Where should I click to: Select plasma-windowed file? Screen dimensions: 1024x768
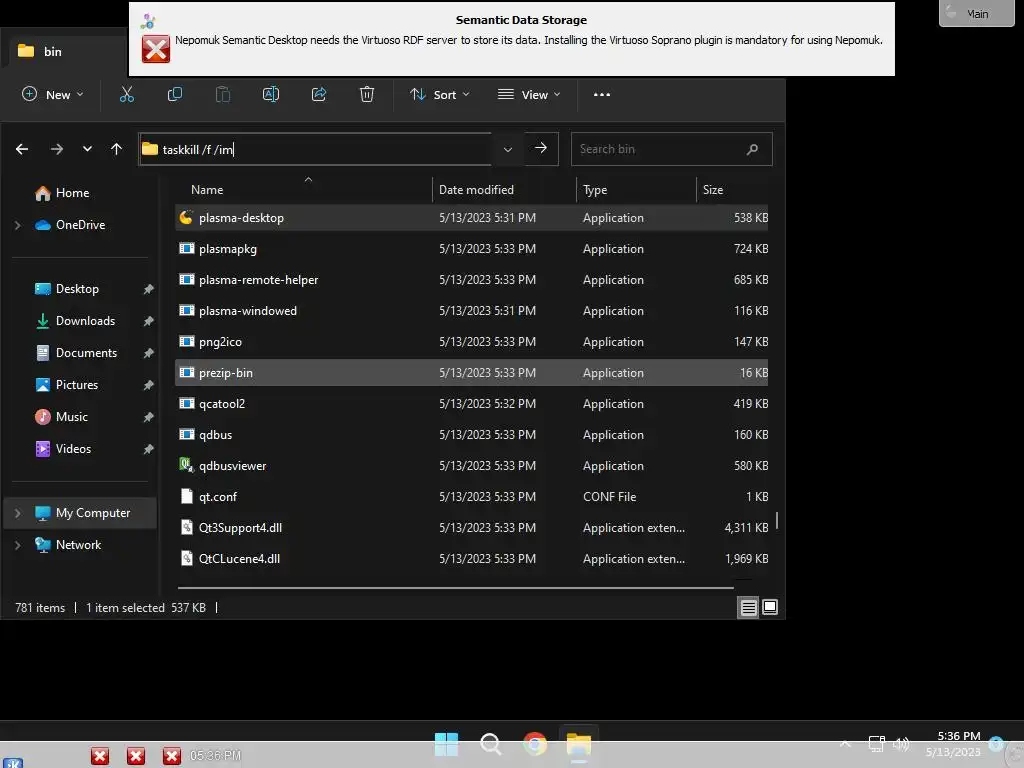472,311
